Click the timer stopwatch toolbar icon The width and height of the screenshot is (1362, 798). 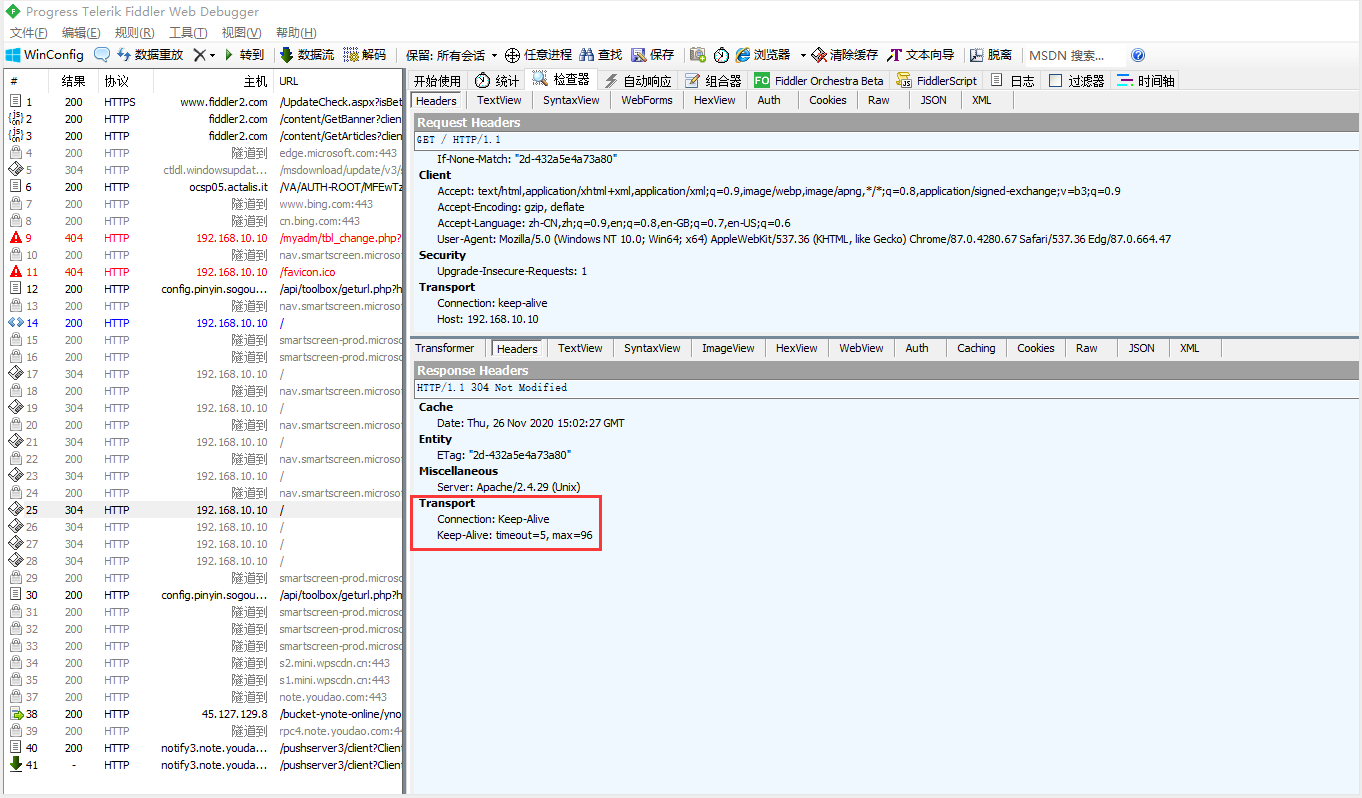click(x=721, y=55)
